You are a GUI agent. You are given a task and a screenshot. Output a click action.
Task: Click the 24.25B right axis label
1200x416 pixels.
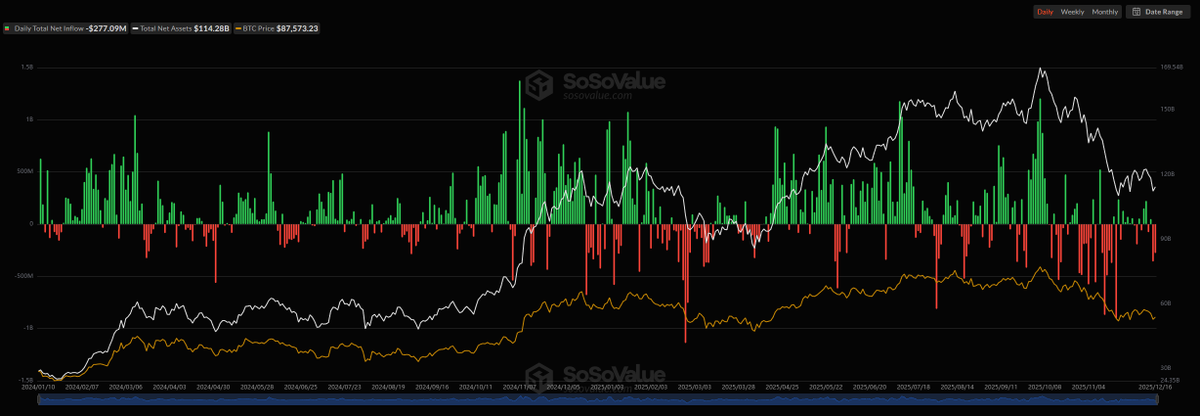tap(1169, 380)
